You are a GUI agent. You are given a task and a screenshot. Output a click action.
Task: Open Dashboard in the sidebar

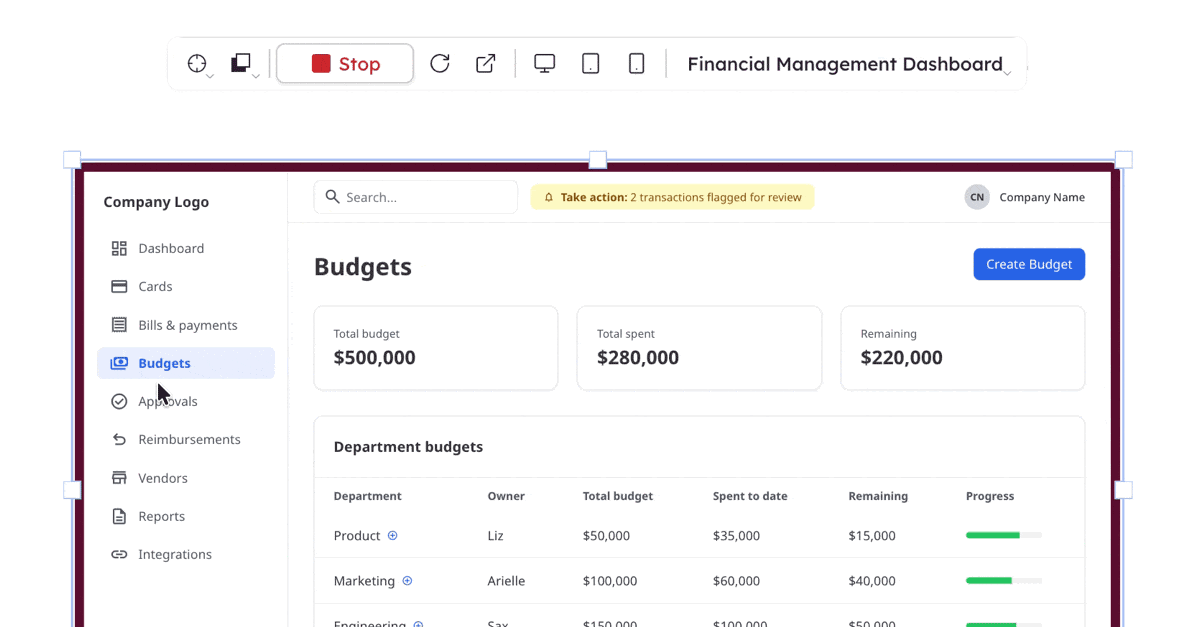coord(171,248)
